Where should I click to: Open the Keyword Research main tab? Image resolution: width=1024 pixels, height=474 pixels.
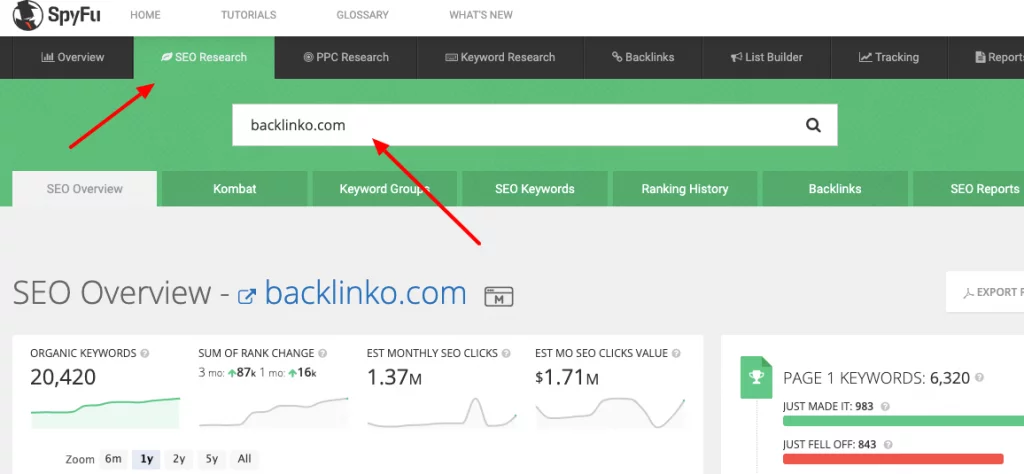click(x=500, y=57)
